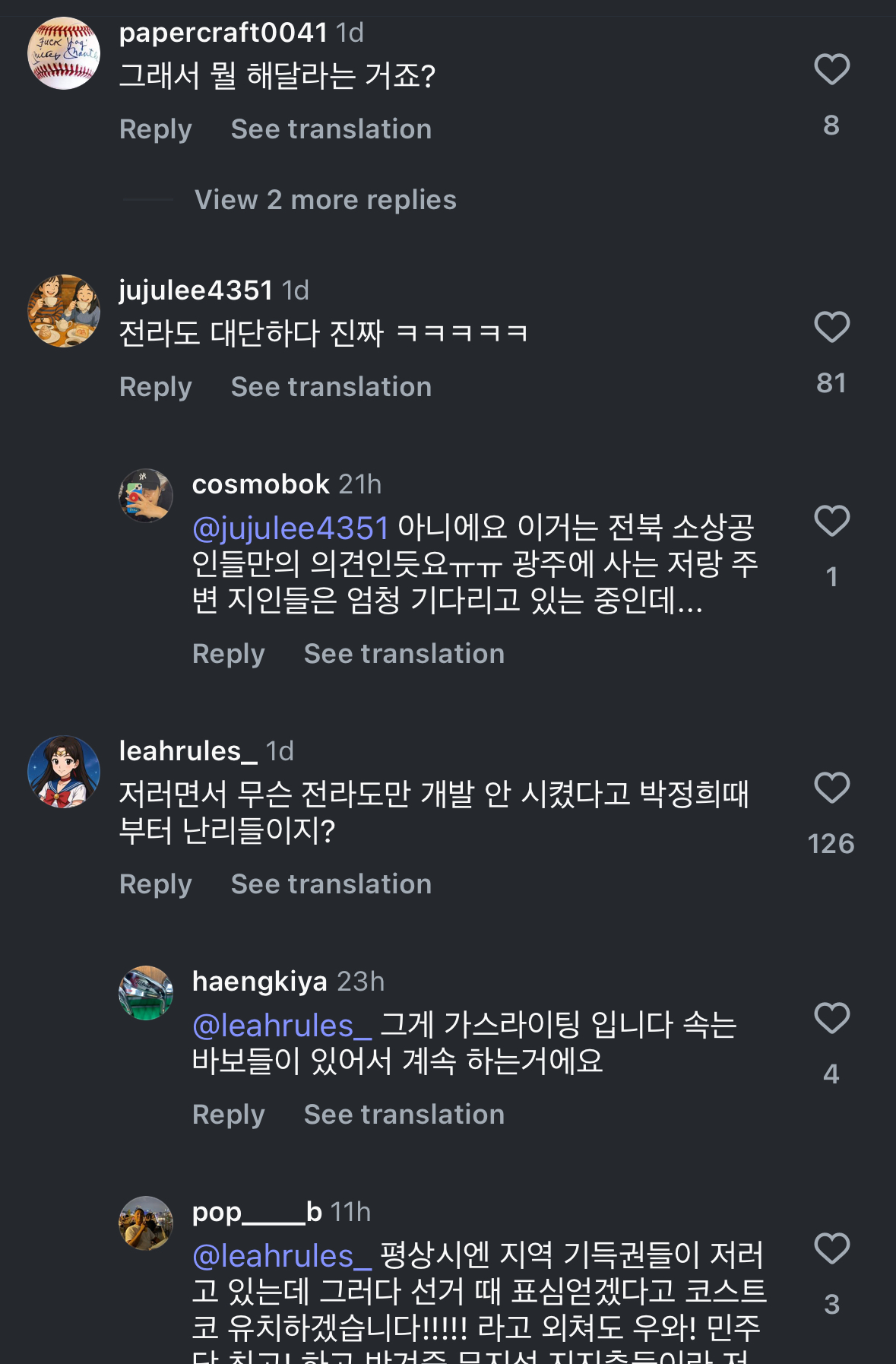Reply to papercraft0041's comment
Screen dimensions: 896x1364
point(156,129)
